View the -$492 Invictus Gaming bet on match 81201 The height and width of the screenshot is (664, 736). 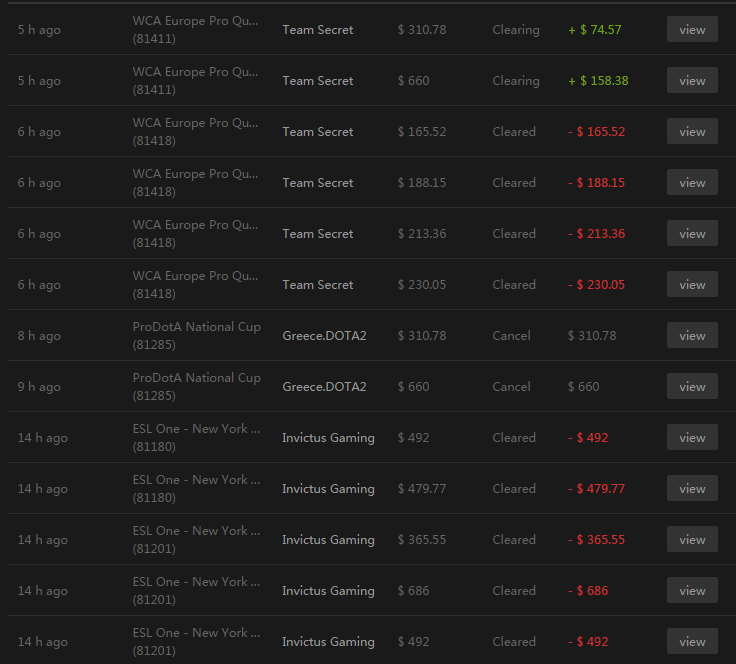click(692, 641)
